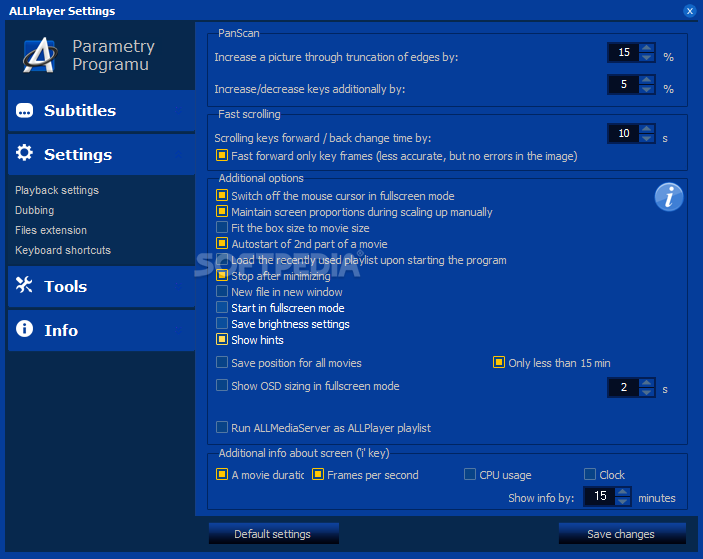
Task: Increase OSD sizing seconds value
Action: (x=646, y=382)
